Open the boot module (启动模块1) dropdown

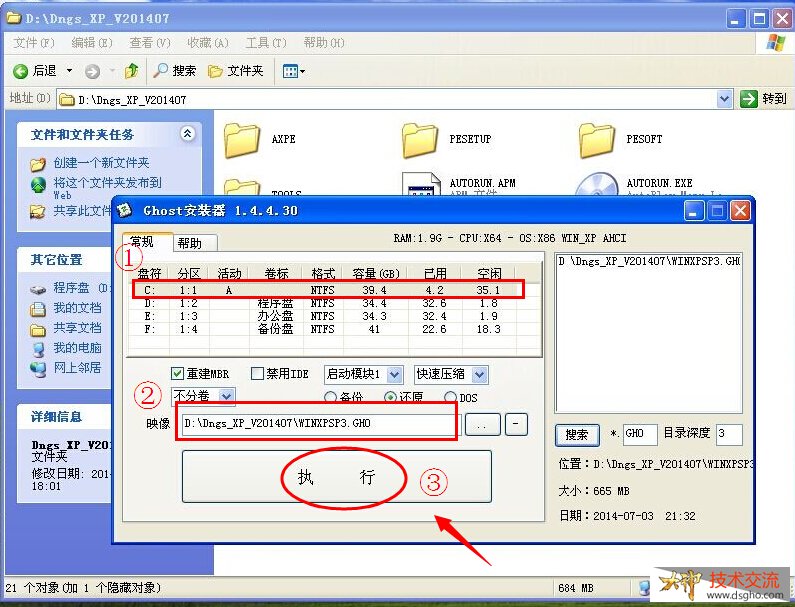coord(394,375)
